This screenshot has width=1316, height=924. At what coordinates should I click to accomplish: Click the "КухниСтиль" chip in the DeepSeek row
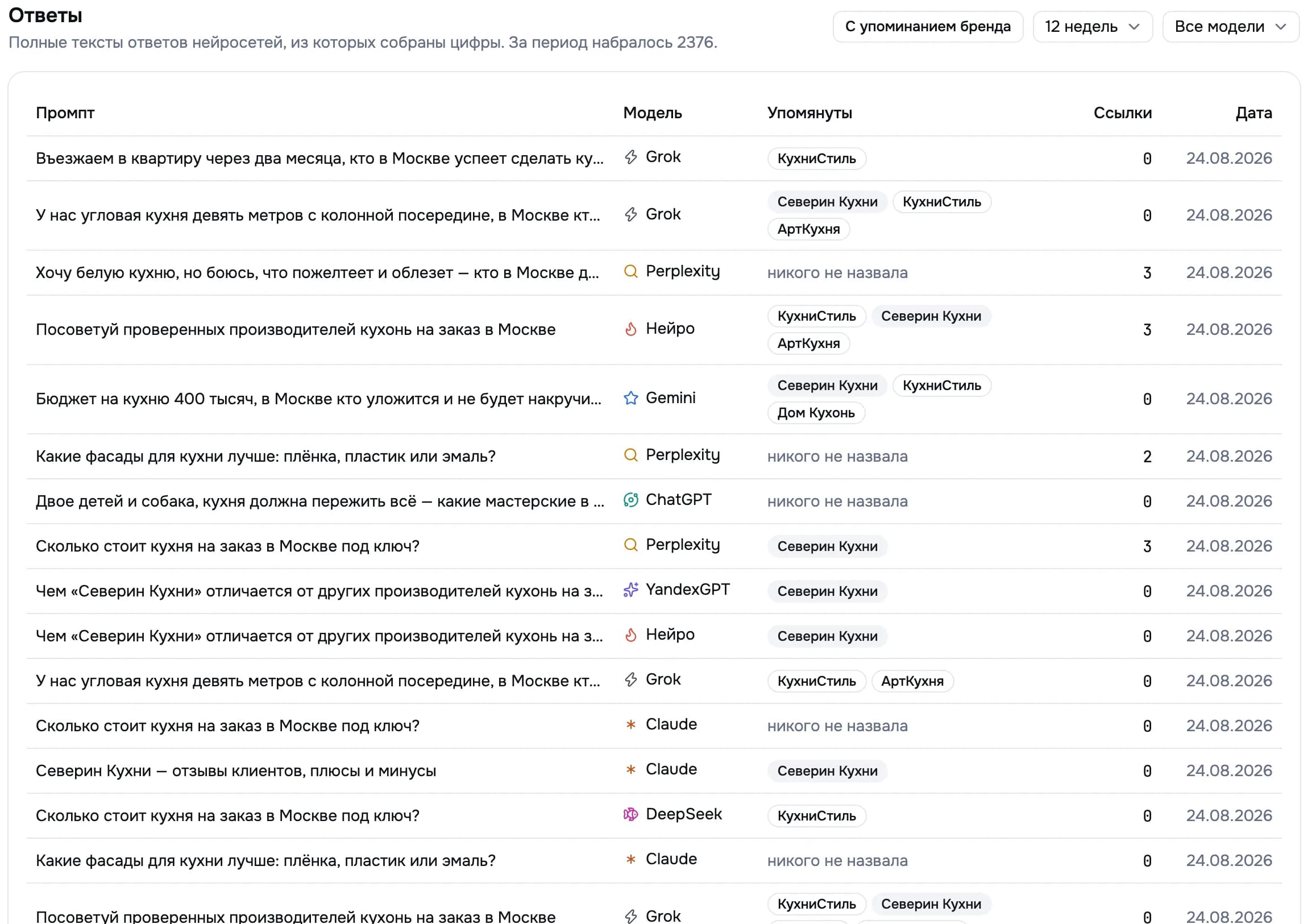tap(816, 815)
